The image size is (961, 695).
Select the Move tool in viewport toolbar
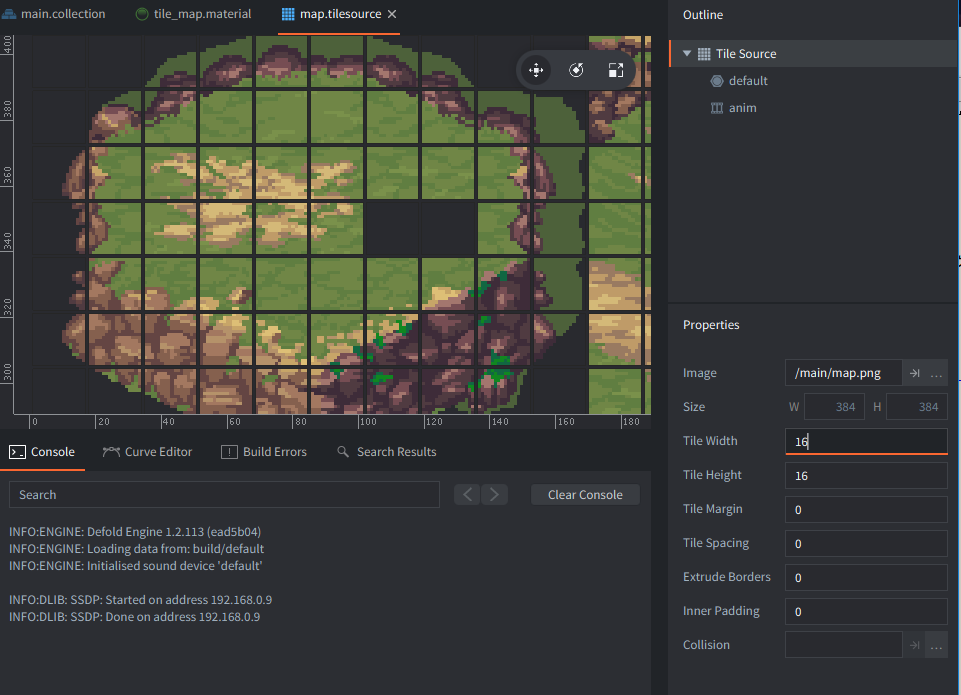pos(536,70)
